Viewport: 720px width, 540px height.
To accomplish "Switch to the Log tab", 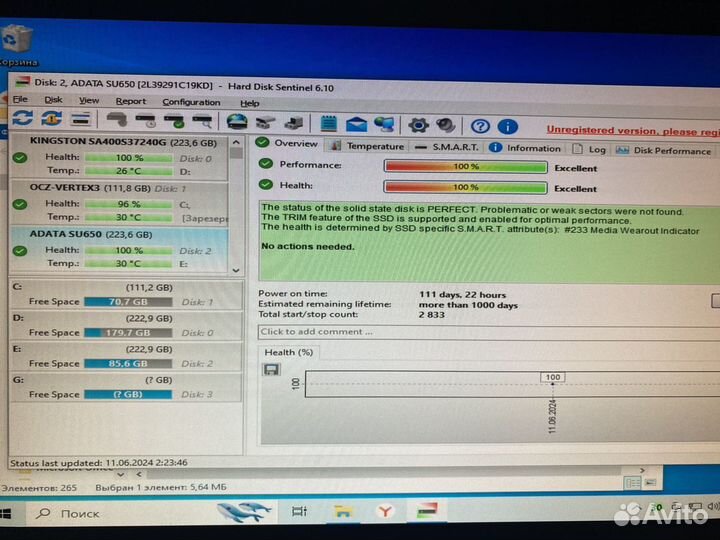I will coord(590,149).
